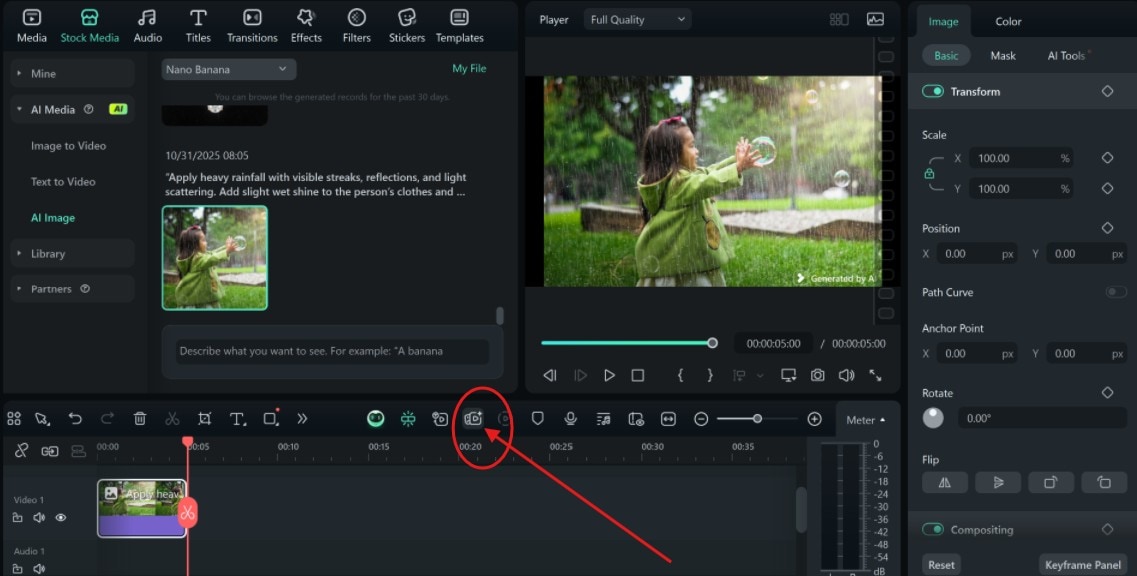1137x576 pixels.
Task: Select the scissors split tool in the toolbar
Action: 171,419
